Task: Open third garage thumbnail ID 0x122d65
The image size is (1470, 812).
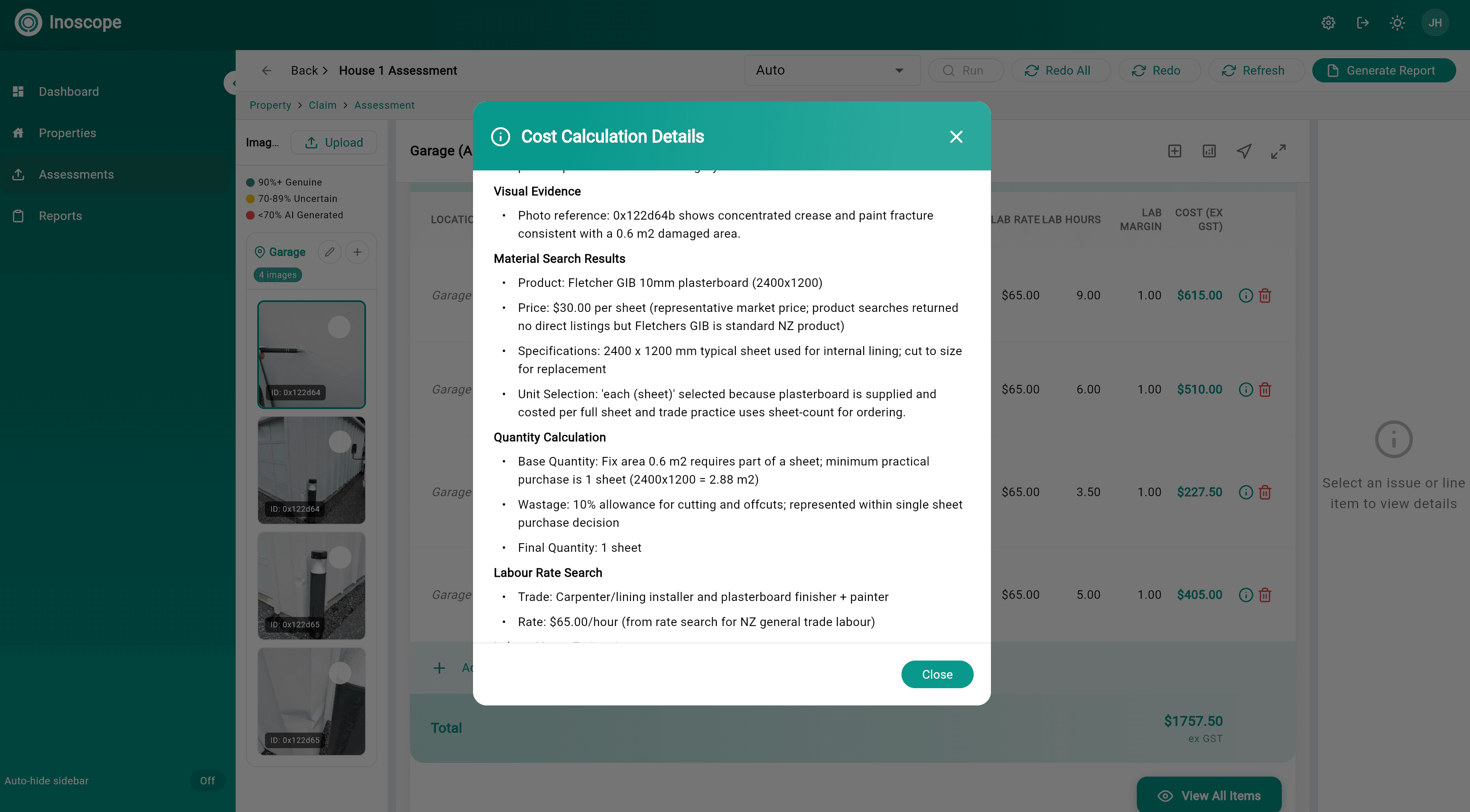Action: pyautogui.click(x=310, y=585)
